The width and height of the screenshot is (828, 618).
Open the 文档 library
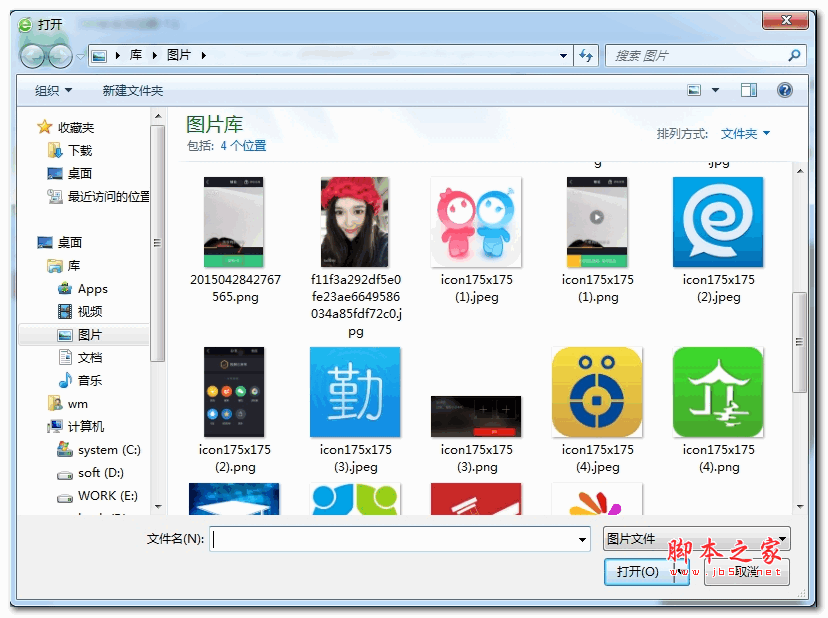click(80, 358)
